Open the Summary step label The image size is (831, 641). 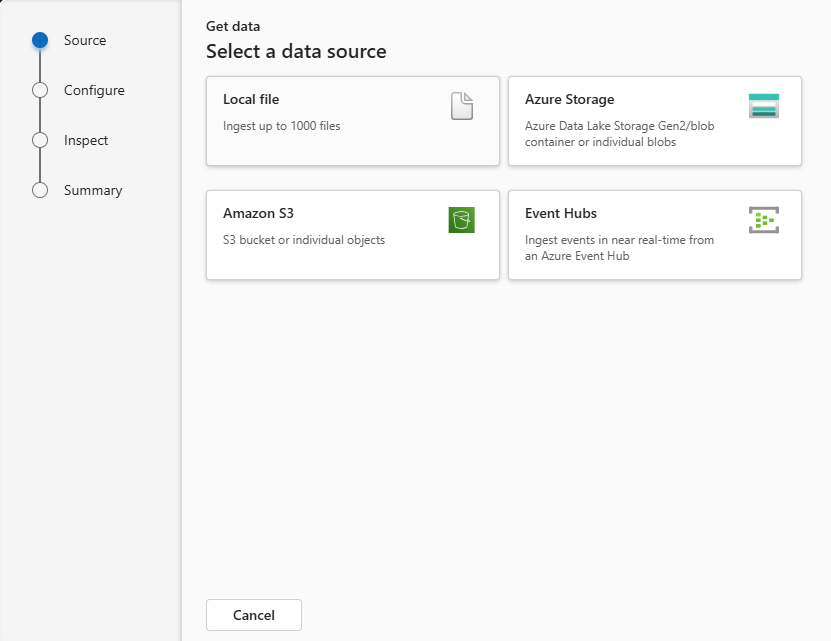(93, 190)
